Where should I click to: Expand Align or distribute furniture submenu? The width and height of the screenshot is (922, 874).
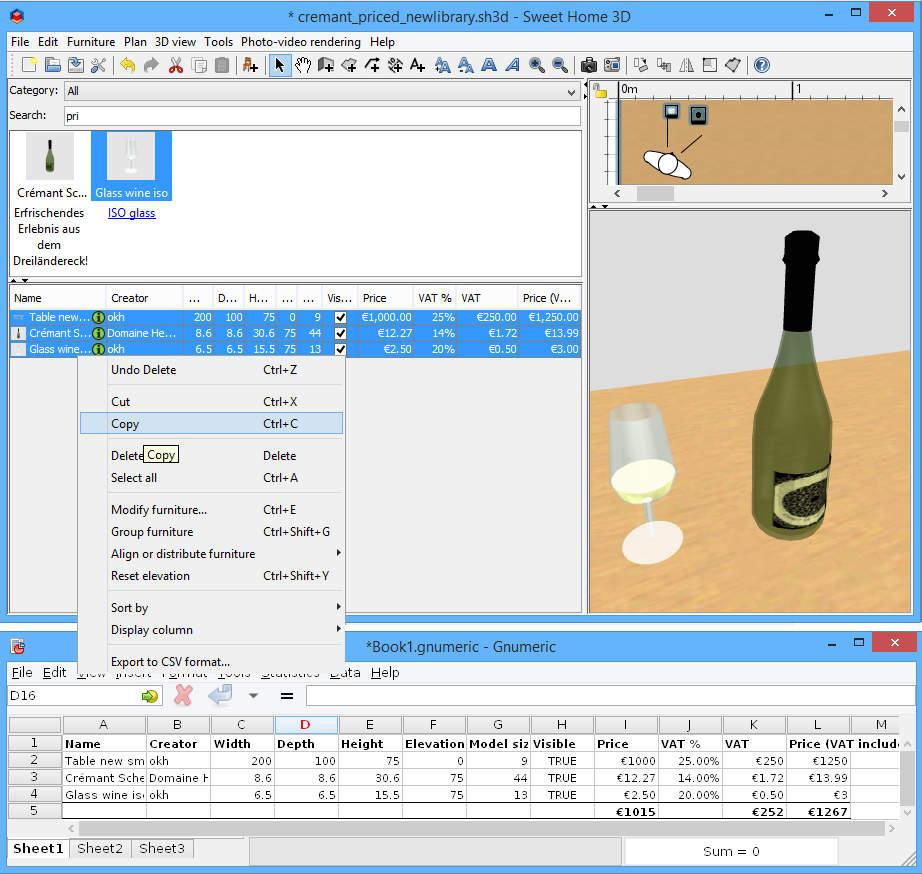click(211, 553)
